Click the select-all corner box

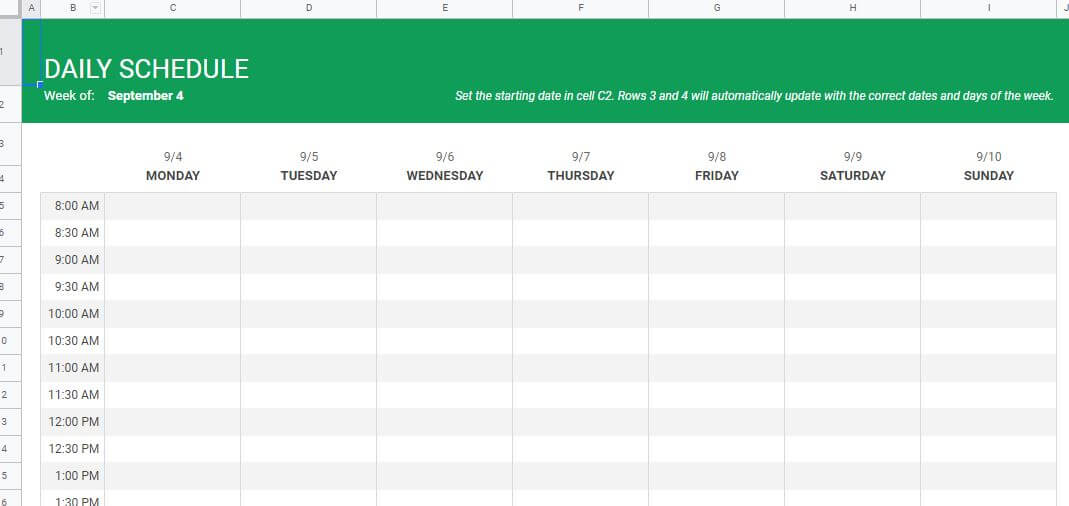(x=10, y=8)
